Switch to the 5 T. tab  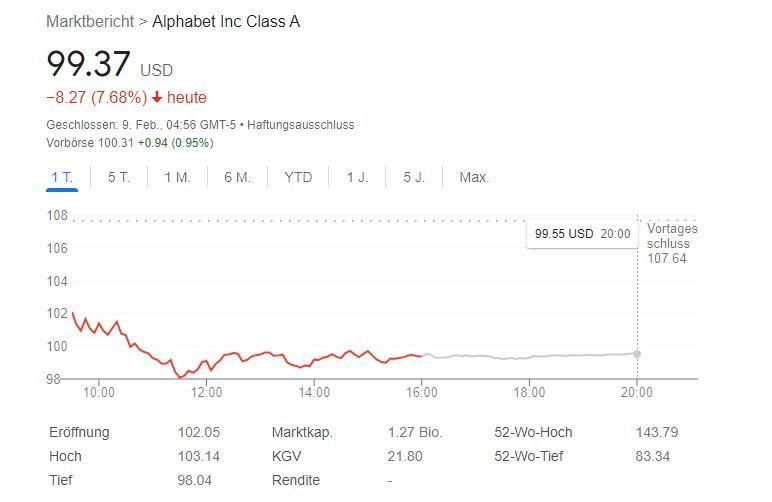coord(119,177)
